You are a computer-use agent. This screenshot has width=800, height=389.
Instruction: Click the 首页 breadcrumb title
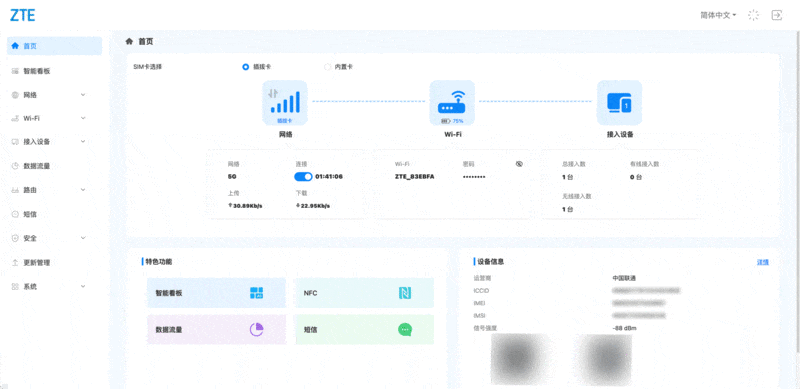[x=145, y=42]
